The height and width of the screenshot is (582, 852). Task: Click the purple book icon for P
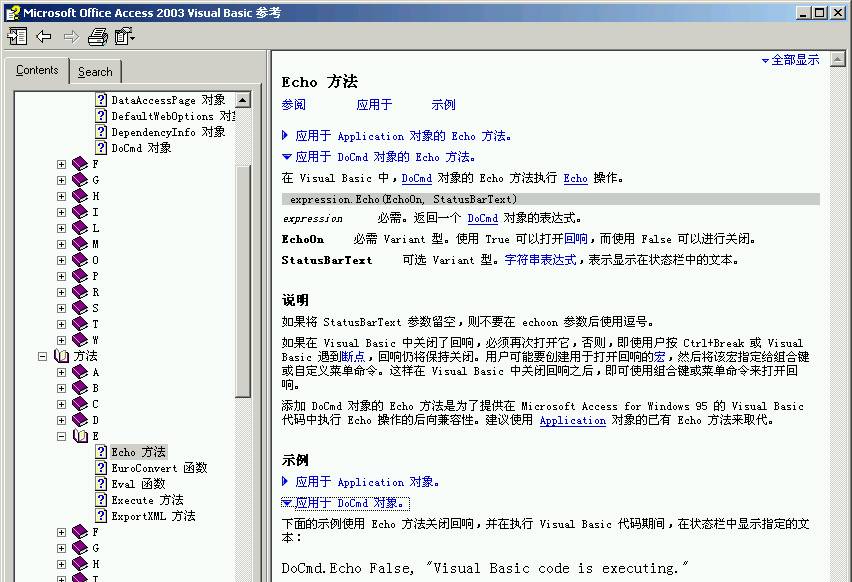(80, 276)
